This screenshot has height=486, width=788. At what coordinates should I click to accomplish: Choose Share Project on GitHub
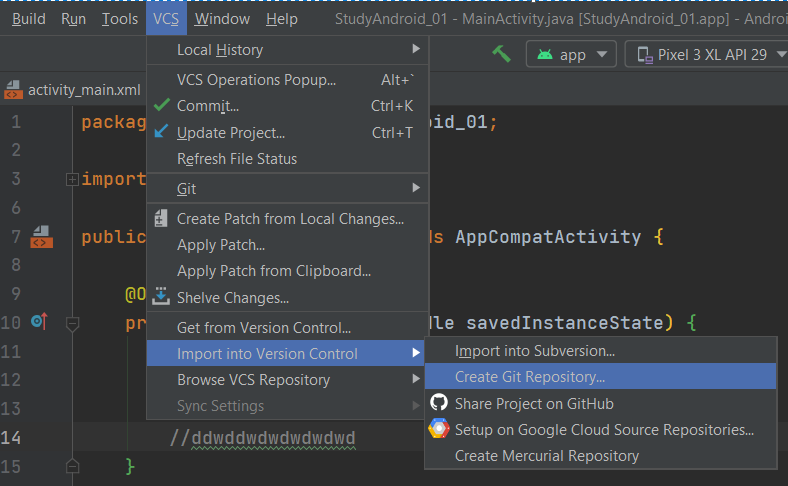click(x=601, y=404)
